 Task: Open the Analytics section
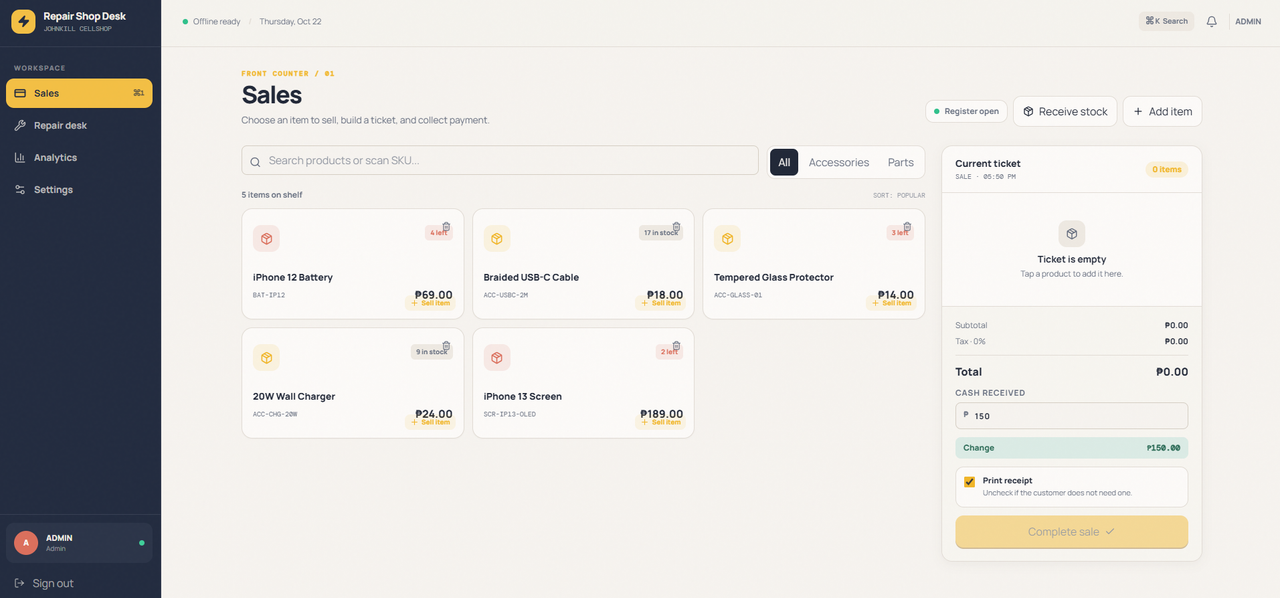(79, 157)
